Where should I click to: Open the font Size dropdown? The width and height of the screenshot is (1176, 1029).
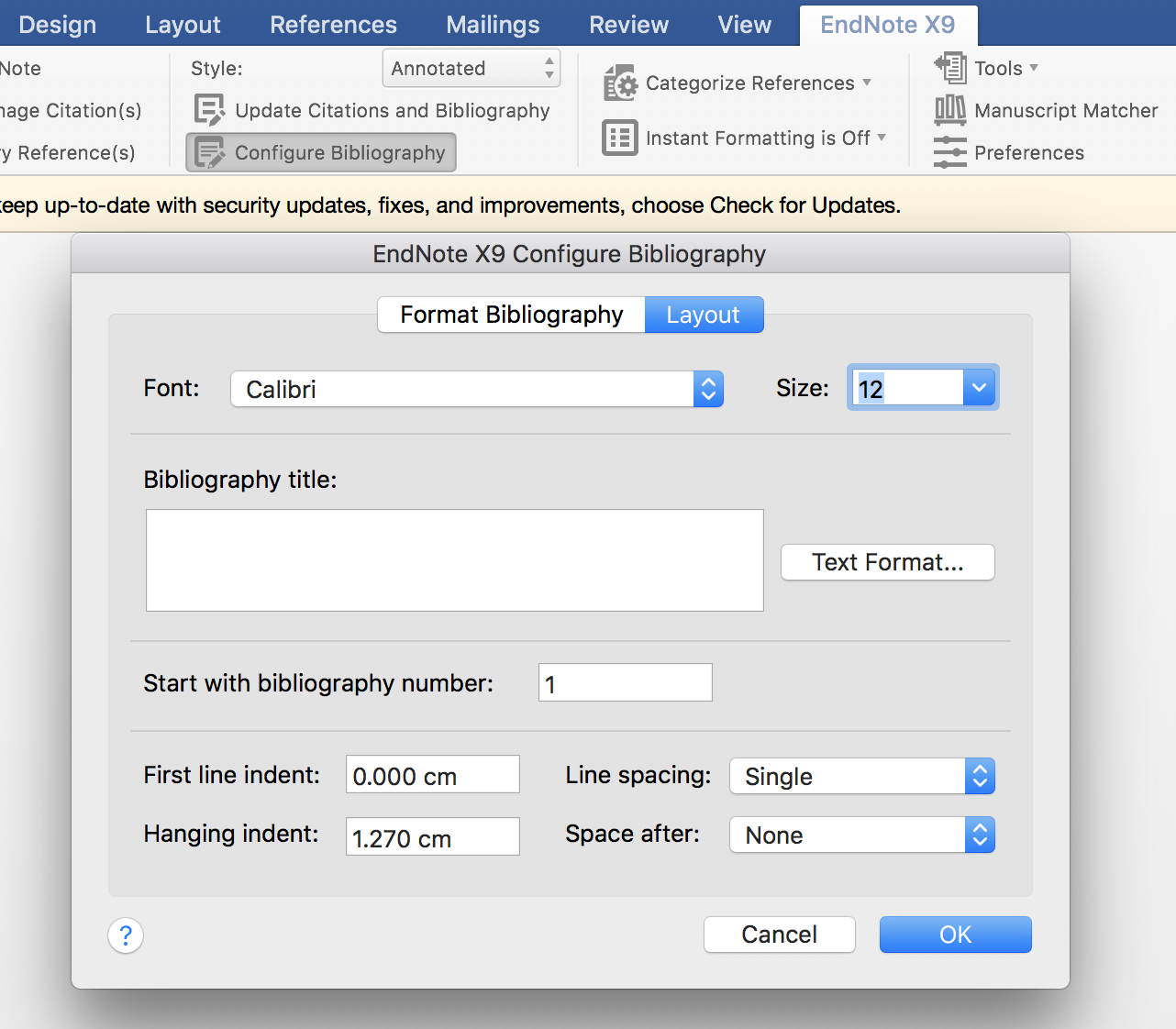[x=979, y=387]
